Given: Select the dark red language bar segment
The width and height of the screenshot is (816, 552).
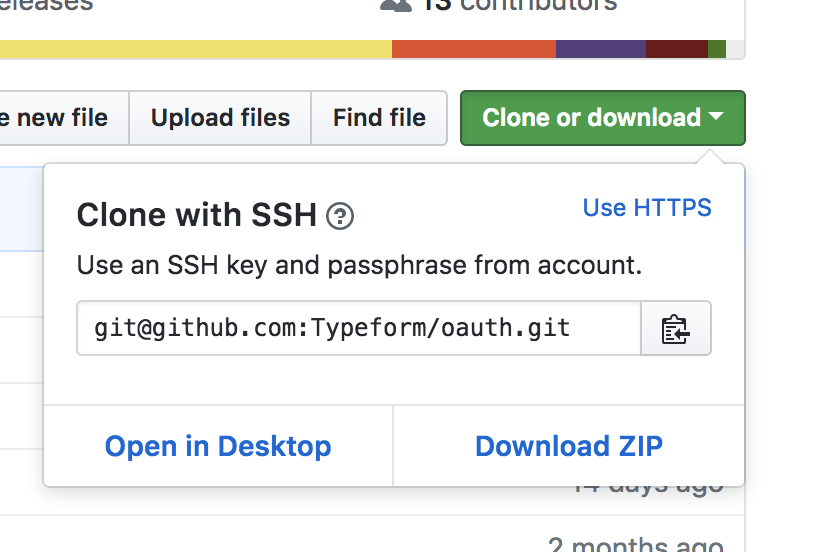Looking at the screenshot, I should [x=677, y=49].
